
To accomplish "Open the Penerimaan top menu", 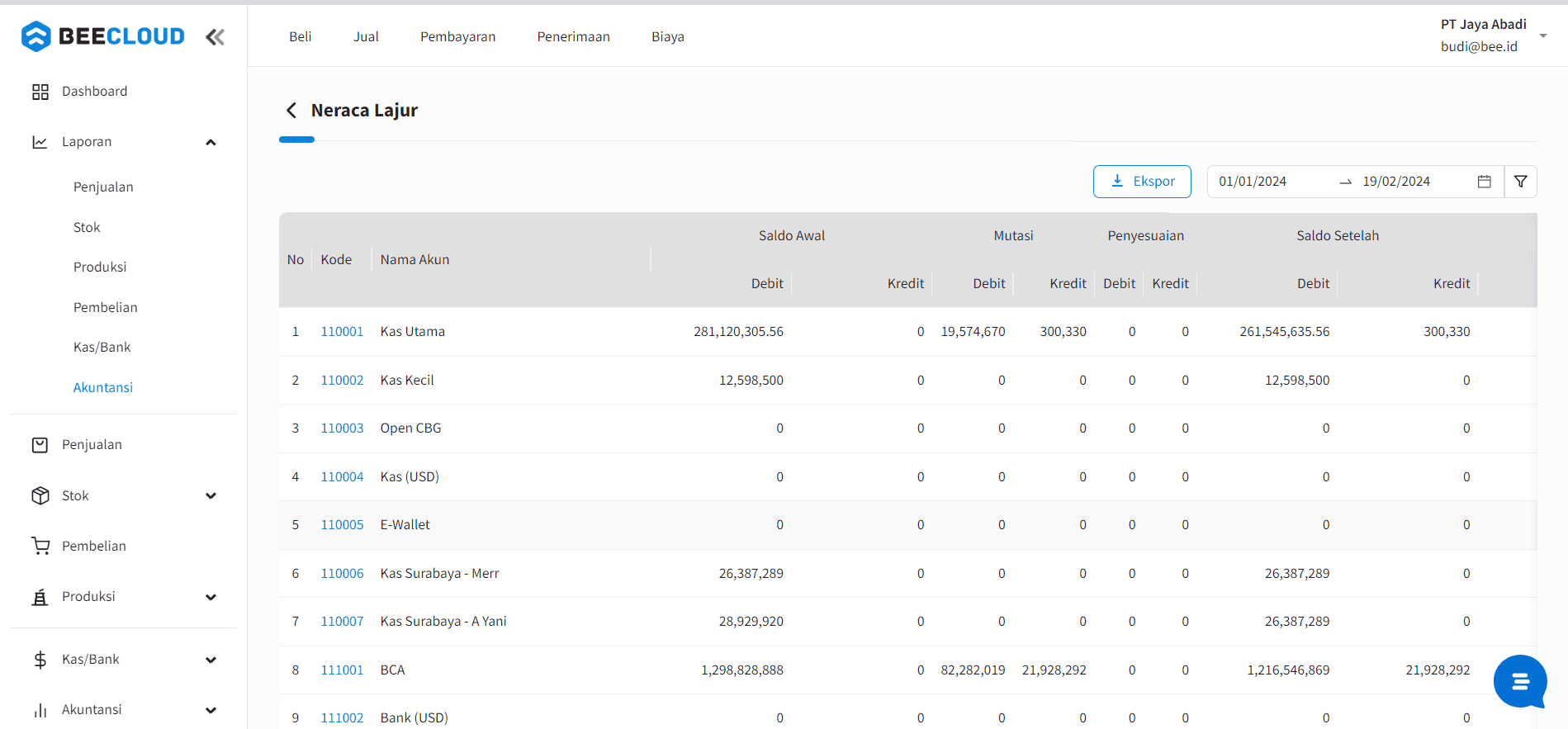I will [574, 36].
